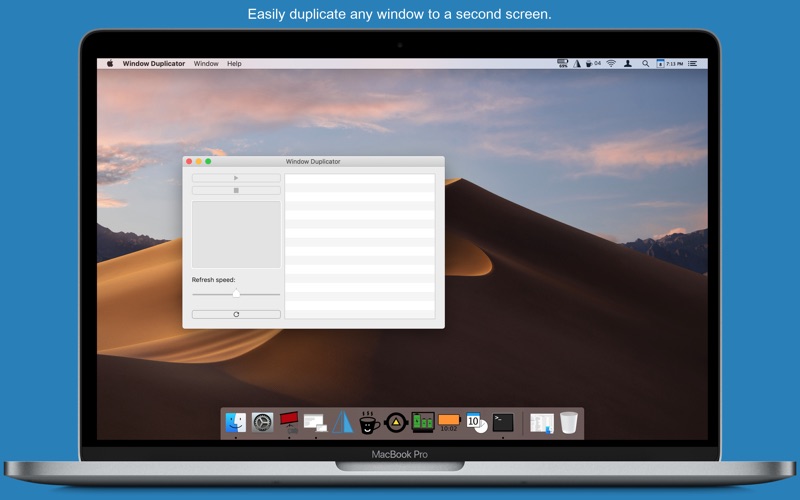Click the orange battery 10:02 Dock icon
800x500 pixels.
(449, 422)
